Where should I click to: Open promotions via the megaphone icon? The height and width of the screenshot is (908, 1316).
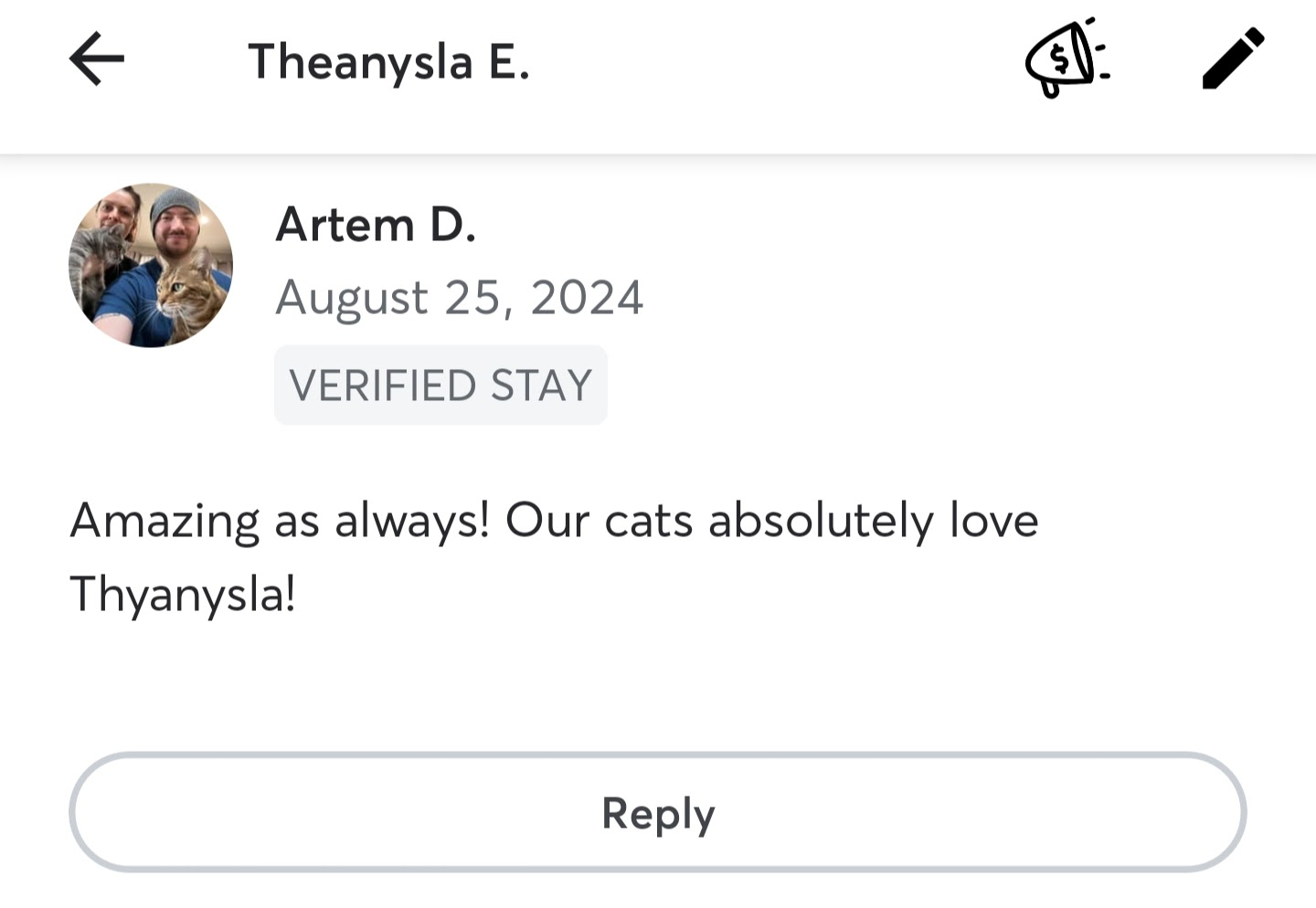[1066, 59]
